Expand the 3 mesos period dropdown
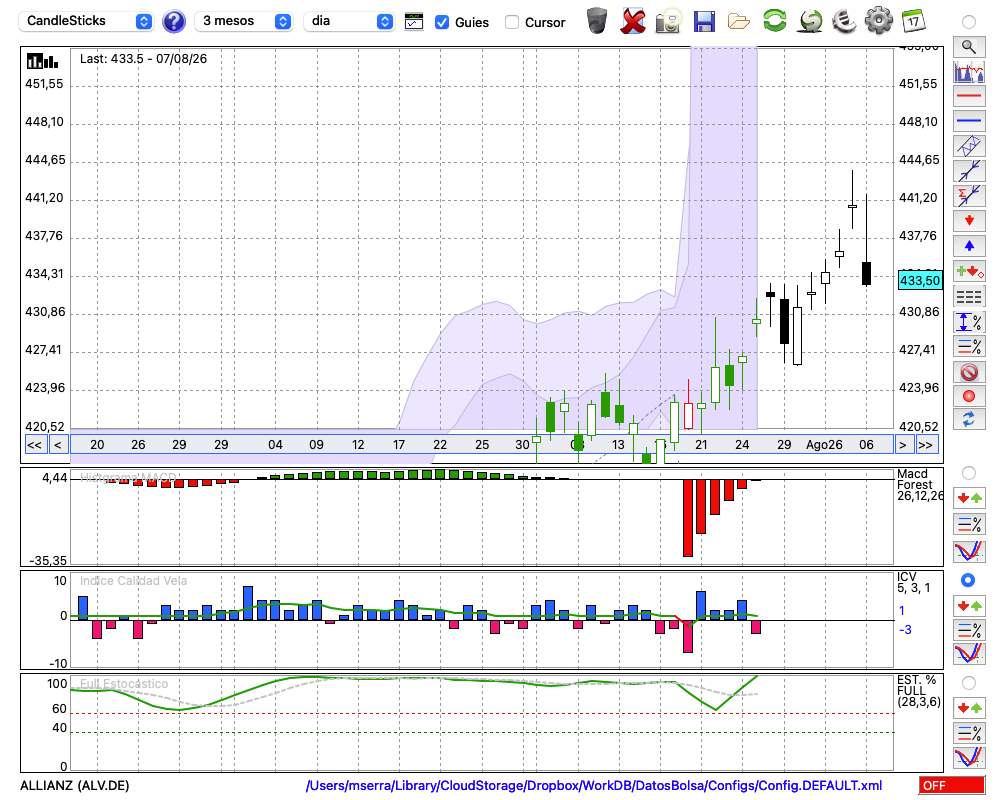1000x800 pixels. (x=243, y=21)
